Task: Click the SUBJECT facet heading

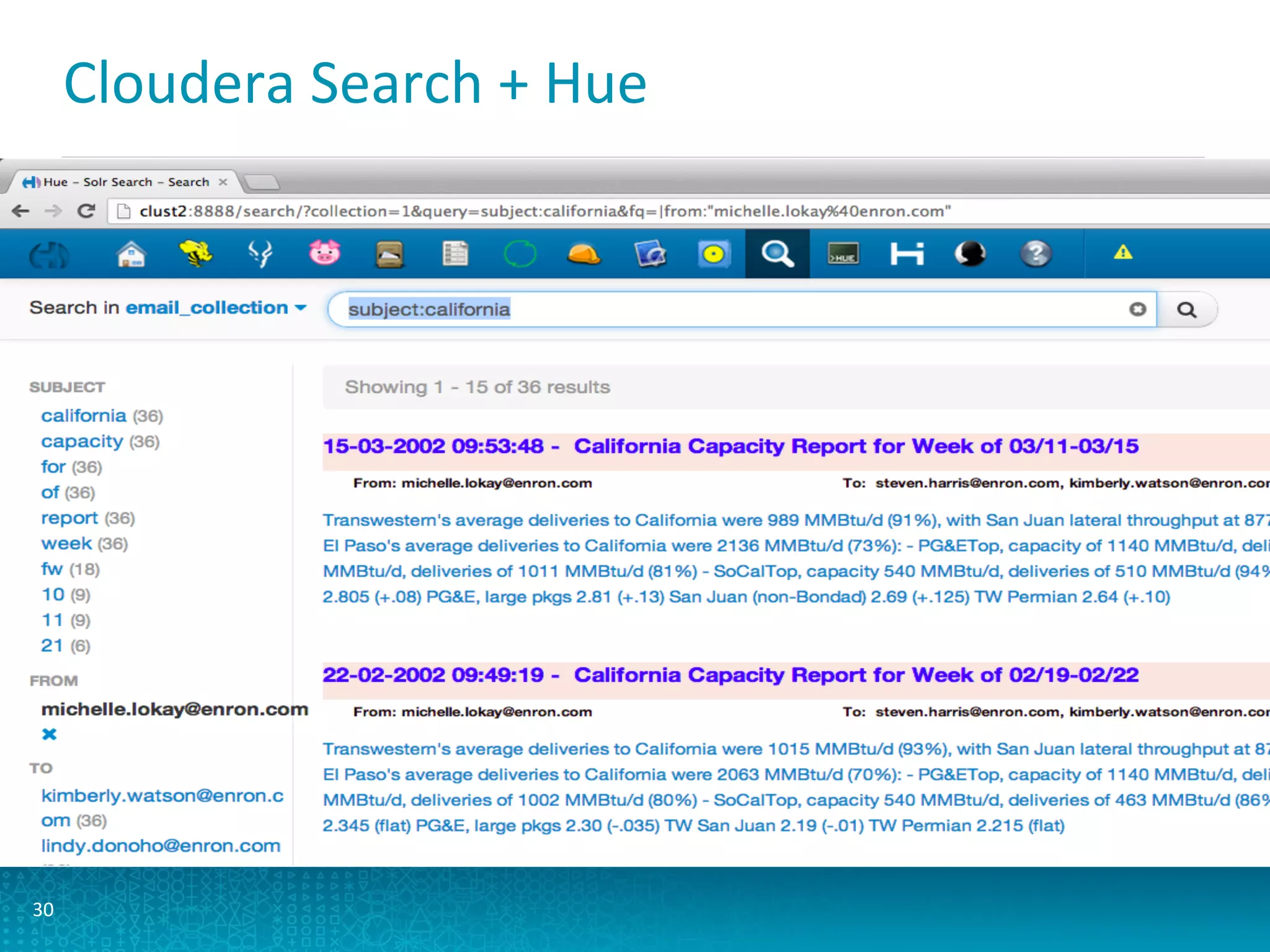Action: pos(67,387)
